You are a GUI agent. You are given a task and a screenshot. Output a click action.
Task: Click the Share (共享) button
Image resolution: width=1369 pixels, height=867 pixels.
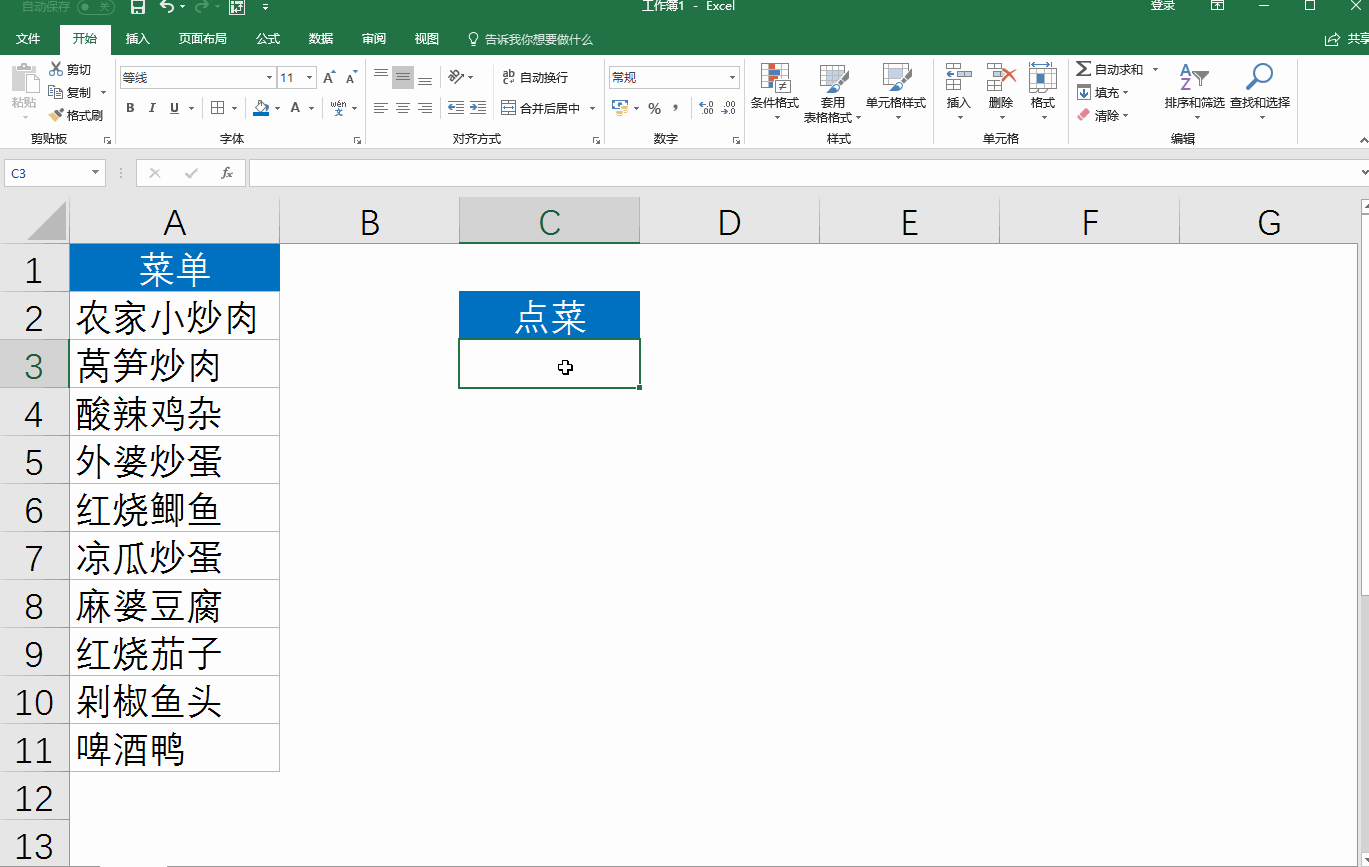point(1346,39)
